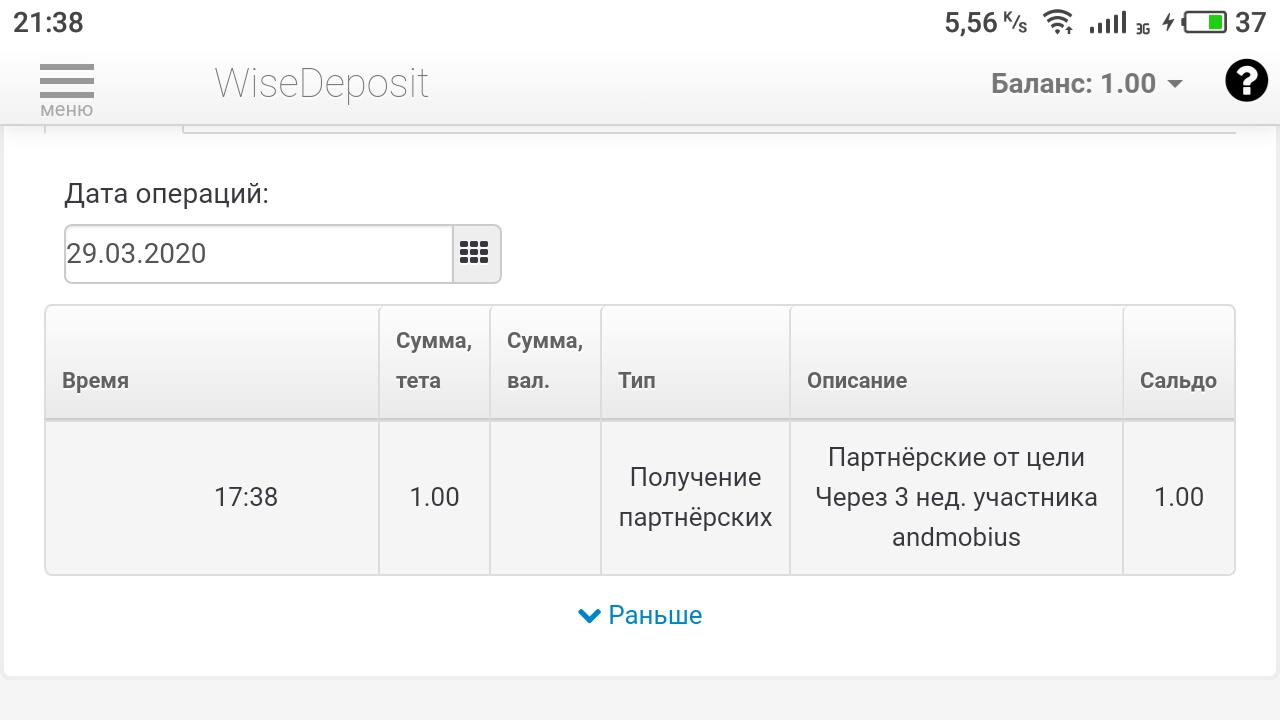Click the Сумма, вал. column header
The height and width of the screenshot is (720, 1280).
(545, 362)
